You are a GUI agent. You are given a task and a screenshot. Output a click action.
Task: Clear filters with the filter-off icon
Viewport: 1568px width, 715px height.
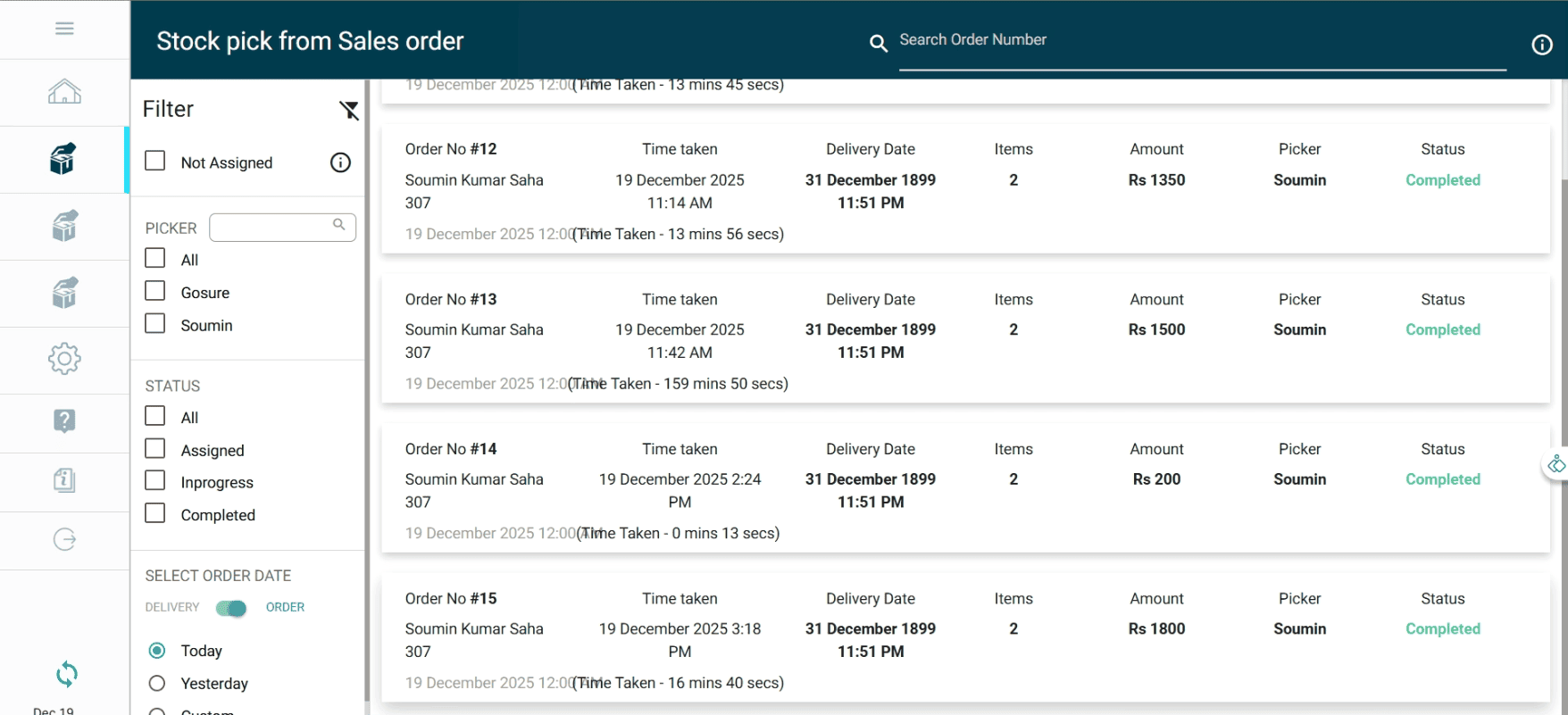(348, 110)
